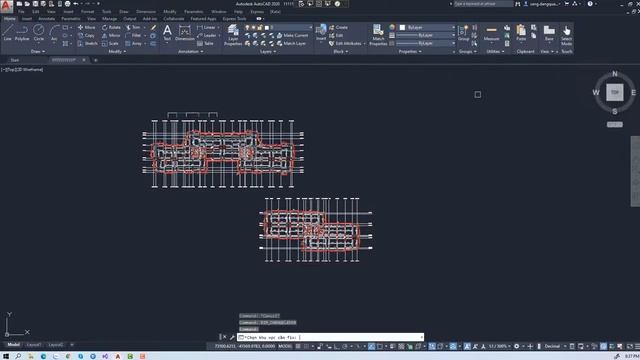This screenshot has width=640, height=360.
Task: Click the object color swatch in Properties panel
Action: point(402,27)
